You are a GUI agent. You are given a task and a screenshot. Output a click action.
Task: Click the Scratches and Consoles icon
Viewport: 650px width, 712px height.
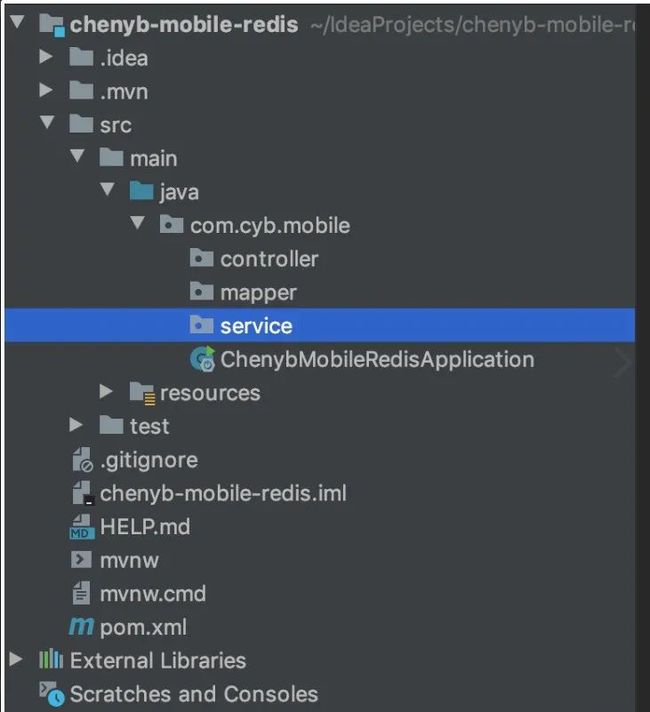pos(51,693)
